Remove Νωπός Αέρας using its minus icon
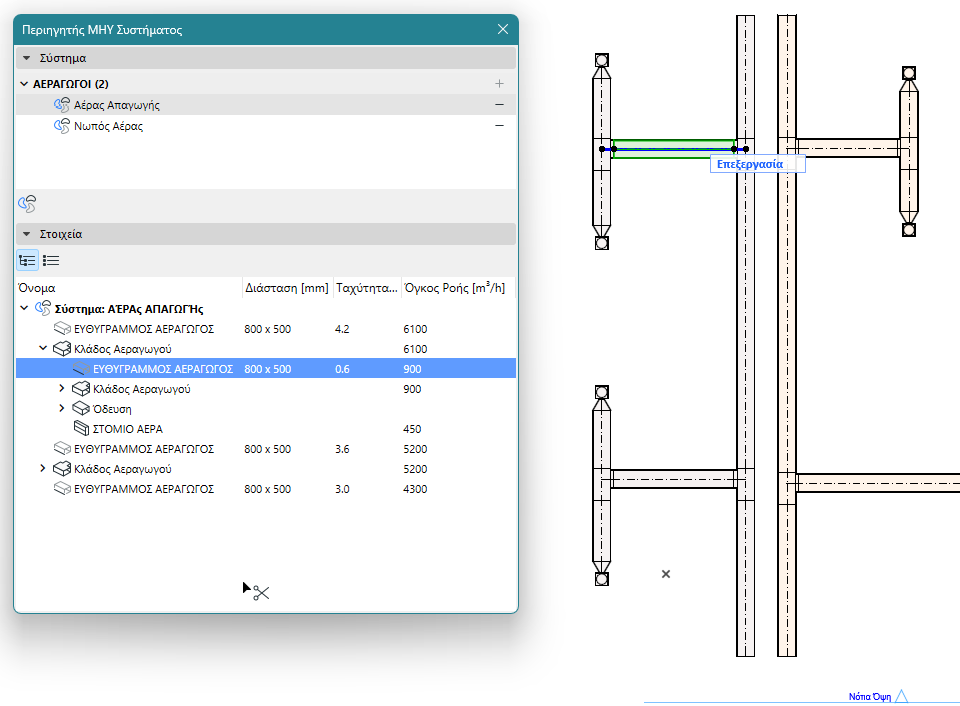Screen dimensions: 960x706 tap(499, 126)
